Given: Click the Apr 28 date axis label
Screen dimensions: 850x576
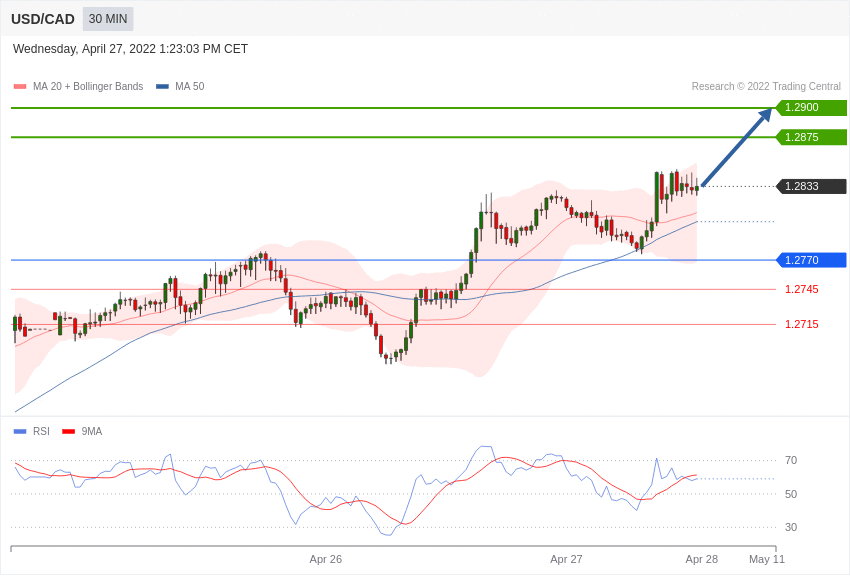Looking at the screenshot, I should click(701, 559).
